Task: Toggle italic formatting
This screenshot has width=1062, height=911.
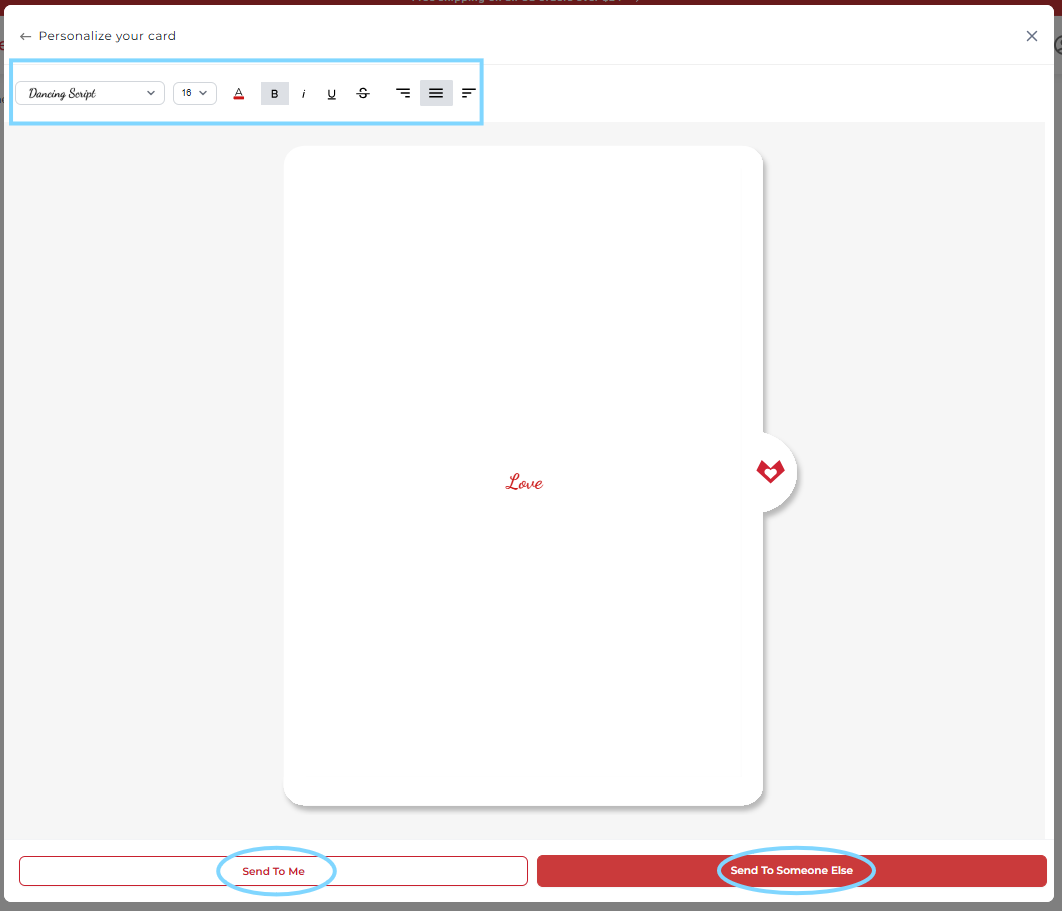Action: click(304, 94)
